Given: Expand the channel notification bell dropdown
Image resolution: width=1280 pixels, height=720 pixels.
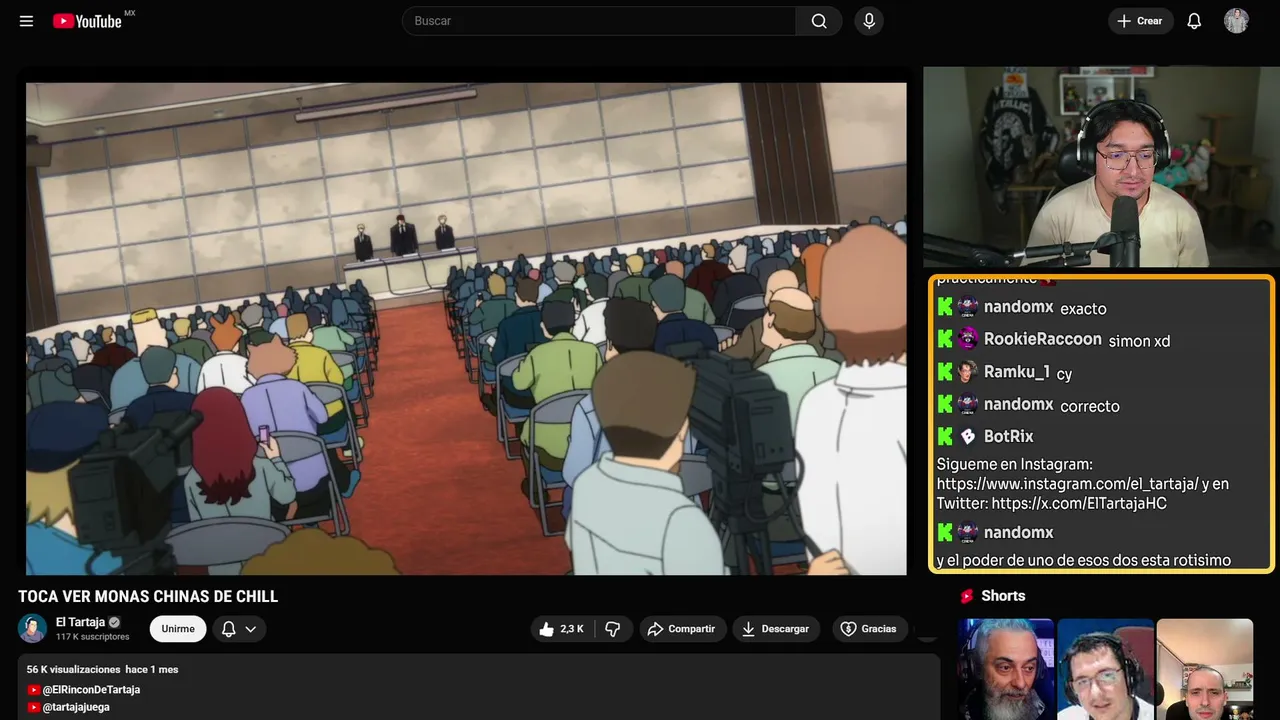Looking at the screenshot, I should [x=239, y=629].
